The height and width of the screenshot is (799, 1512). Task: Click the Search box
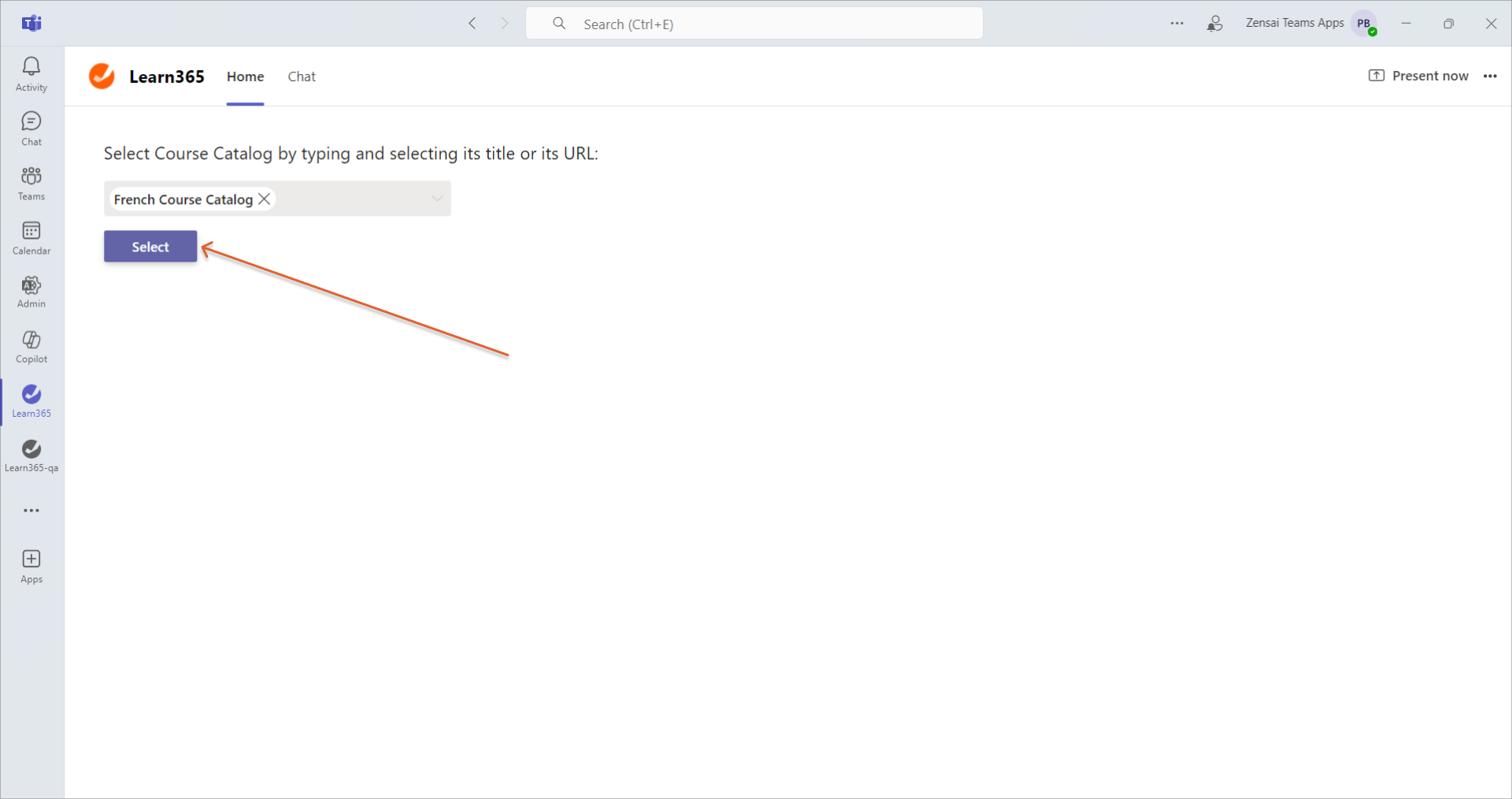[x=754, y=24]
